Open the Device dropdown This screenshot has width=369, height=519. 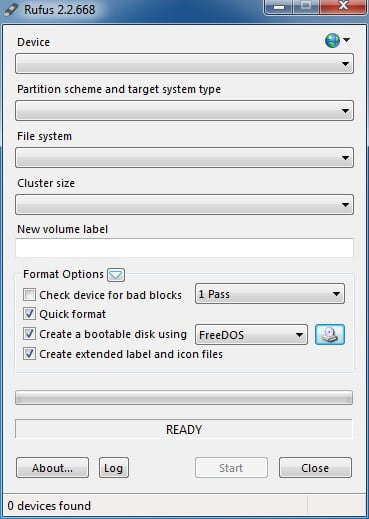click(x=184, y=63)
